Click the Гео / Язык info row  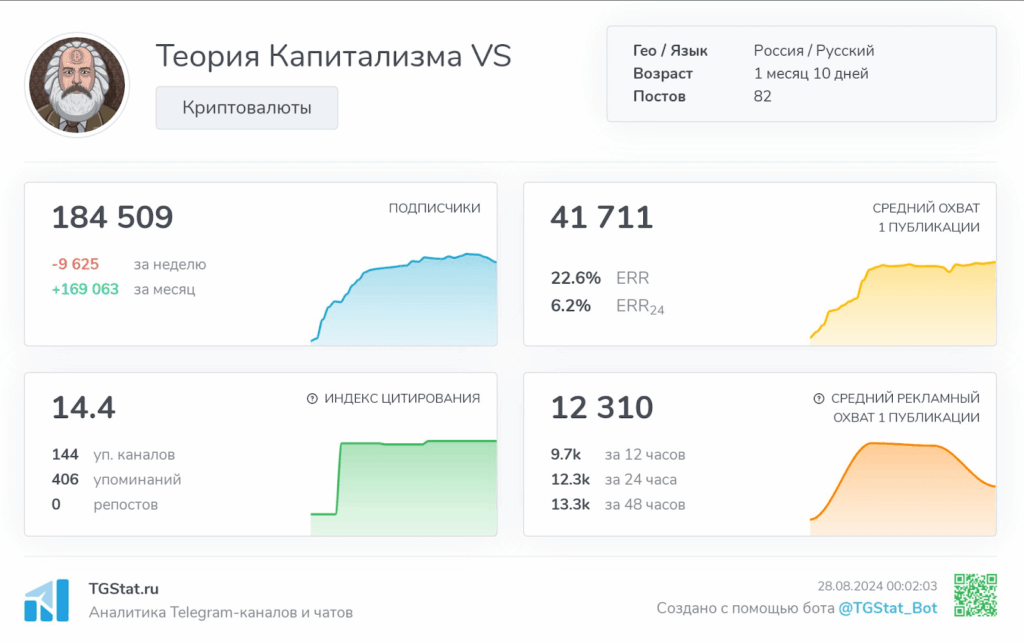[x=753, y=50]
